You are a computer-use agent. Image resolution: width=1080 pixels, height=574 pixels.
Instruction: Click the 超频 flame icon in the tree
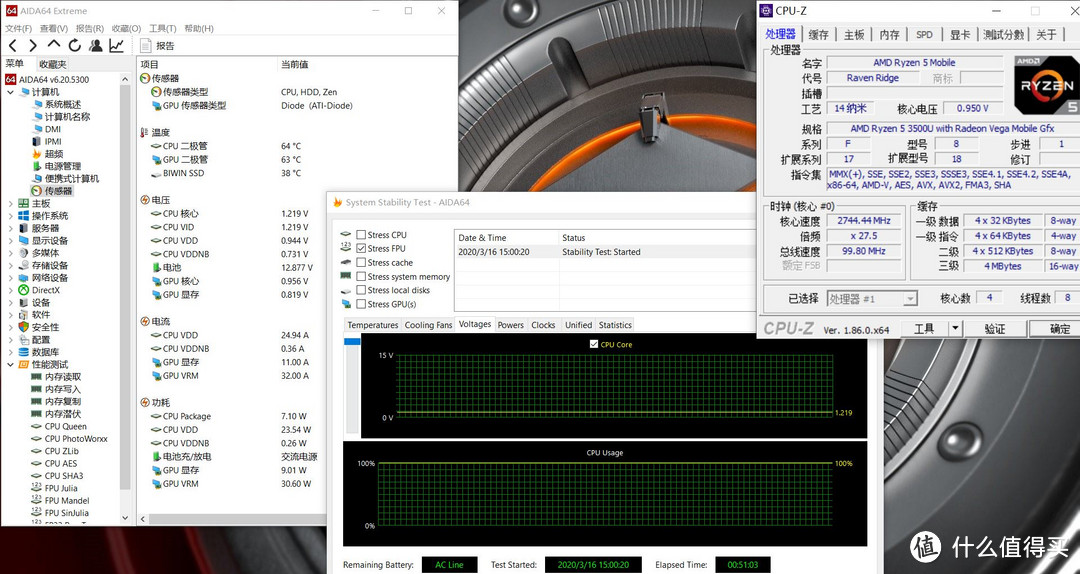click(37, 154)
